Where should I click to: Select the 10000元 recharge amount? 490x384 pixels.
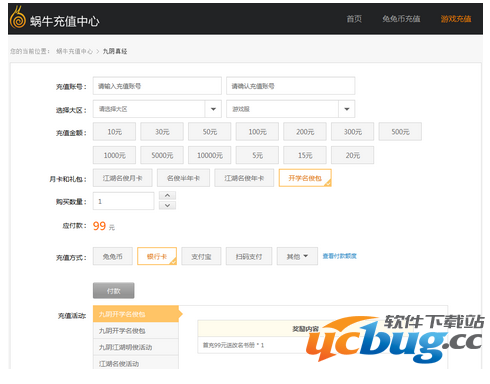210,155
